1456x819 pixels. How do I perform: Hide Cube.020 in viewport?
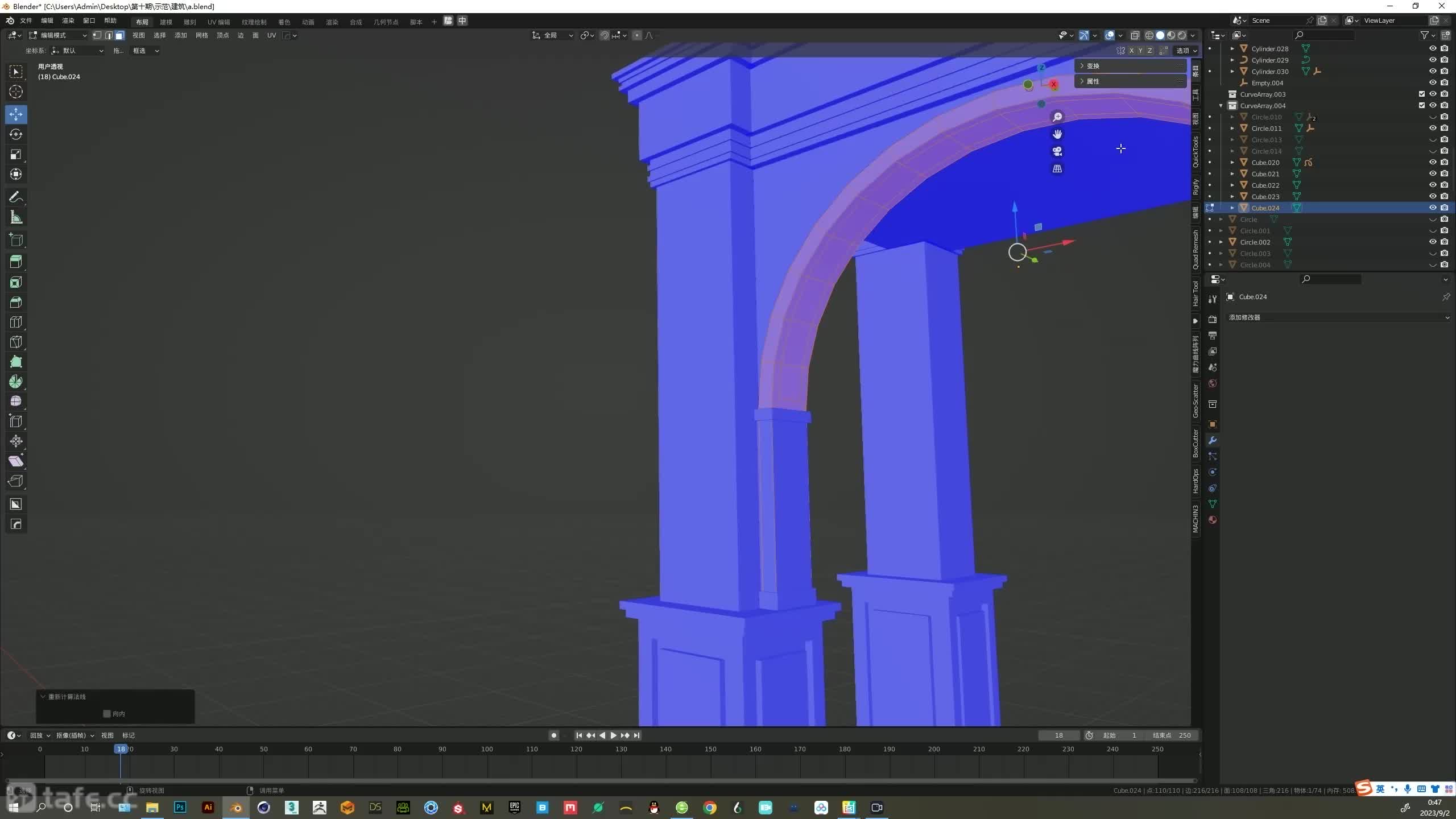click(1433, 163)
